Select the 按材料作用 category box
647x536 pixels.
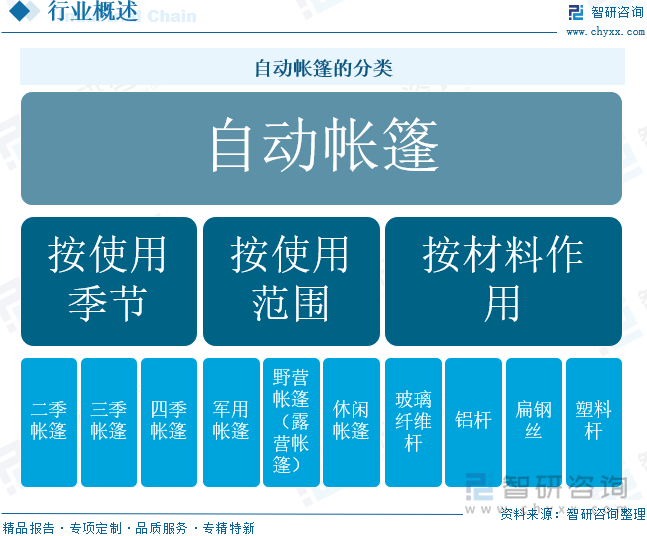503,281
